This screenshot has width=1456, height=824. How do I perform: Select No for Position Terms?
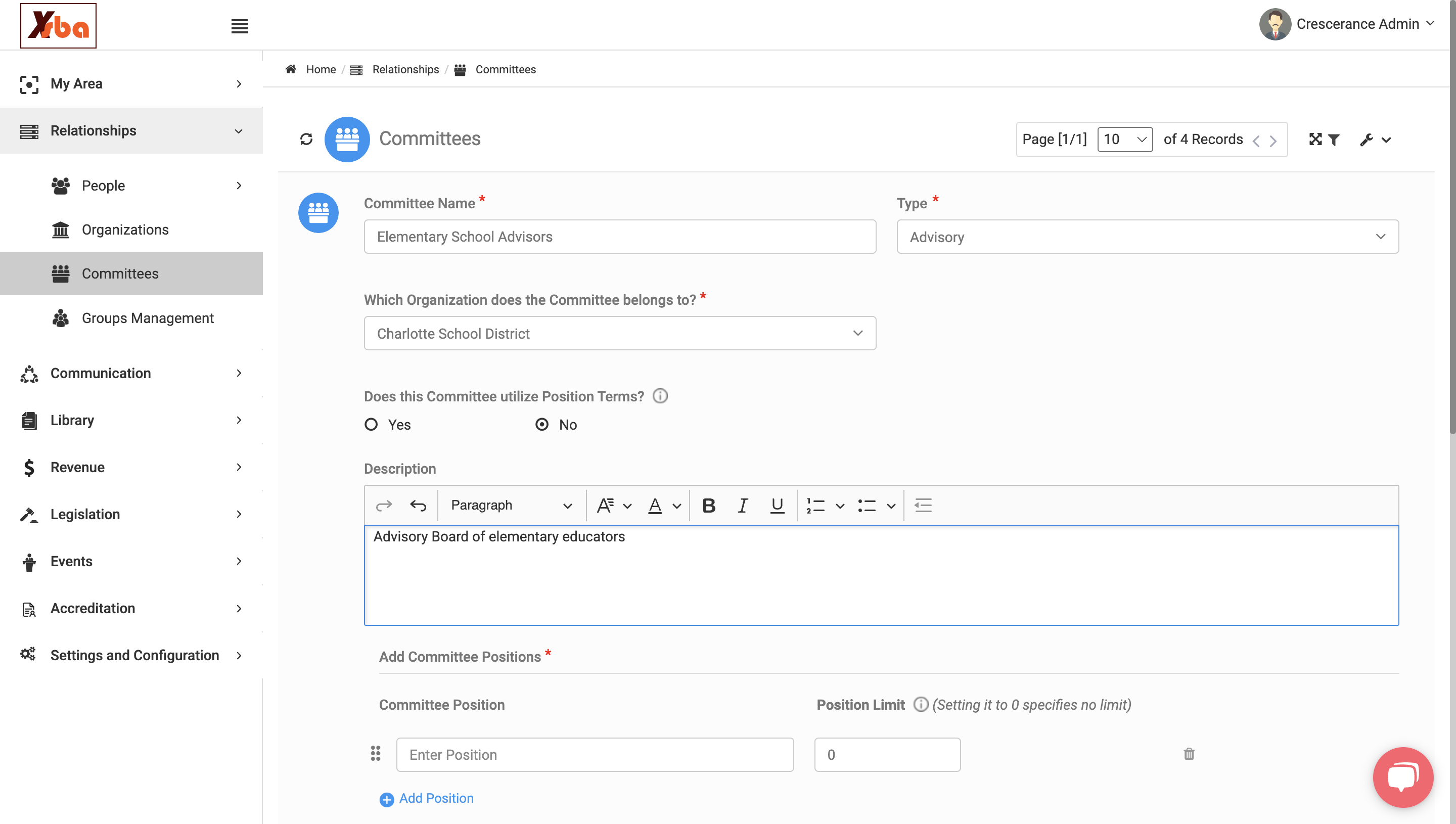tap(541, 425)
